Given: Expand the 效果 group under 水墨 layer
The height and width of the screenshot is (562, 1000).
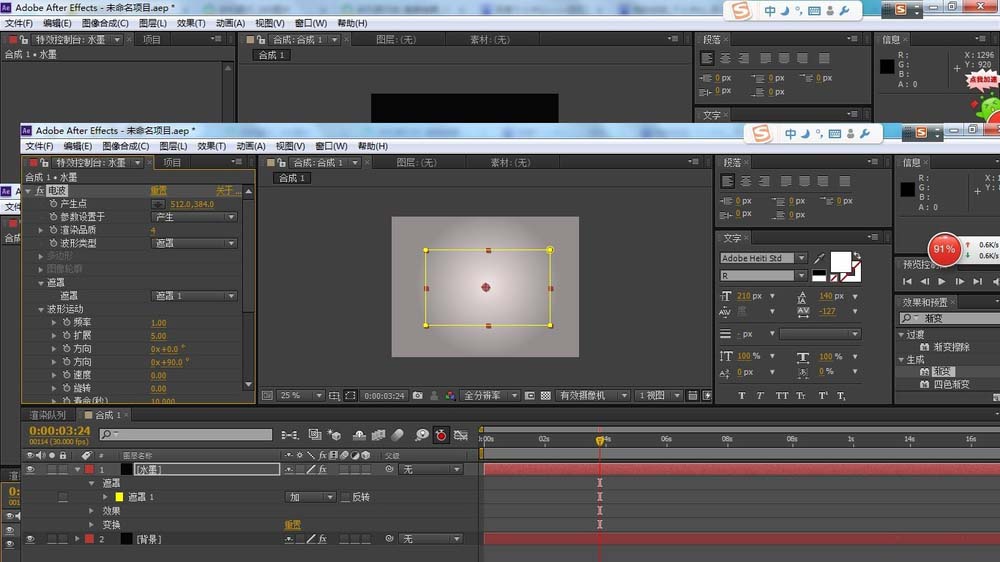Looking at the screenshot, I should click(x=92, y=511).
